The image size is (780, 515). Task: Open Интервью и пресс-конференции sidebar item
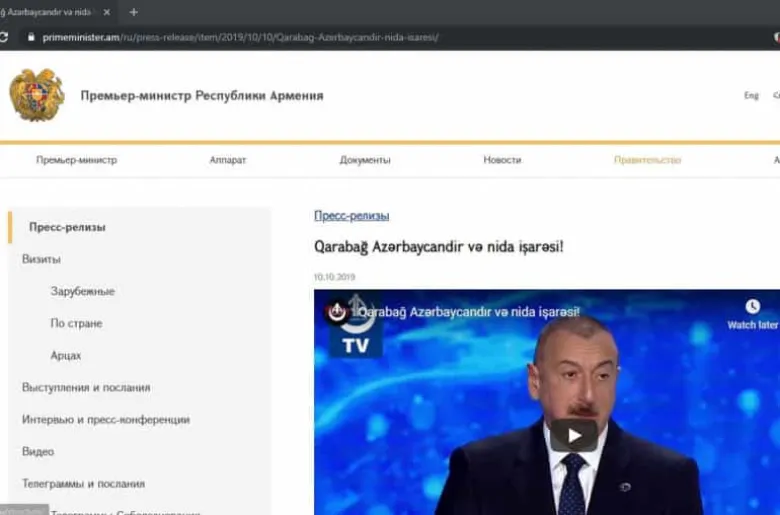(x=106, y=419)
